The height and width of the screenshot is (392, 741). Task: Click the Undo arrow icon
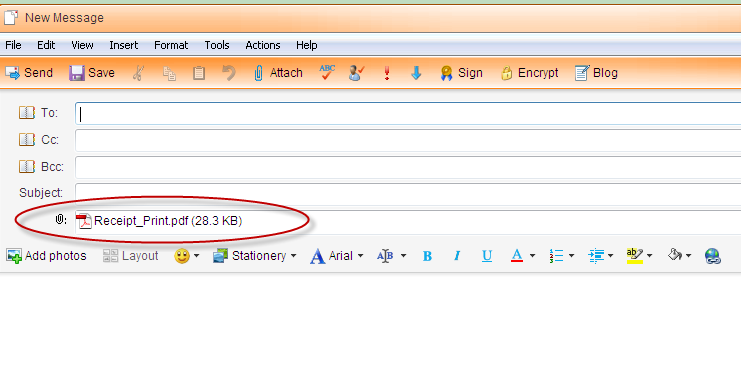tap(229, 73)
